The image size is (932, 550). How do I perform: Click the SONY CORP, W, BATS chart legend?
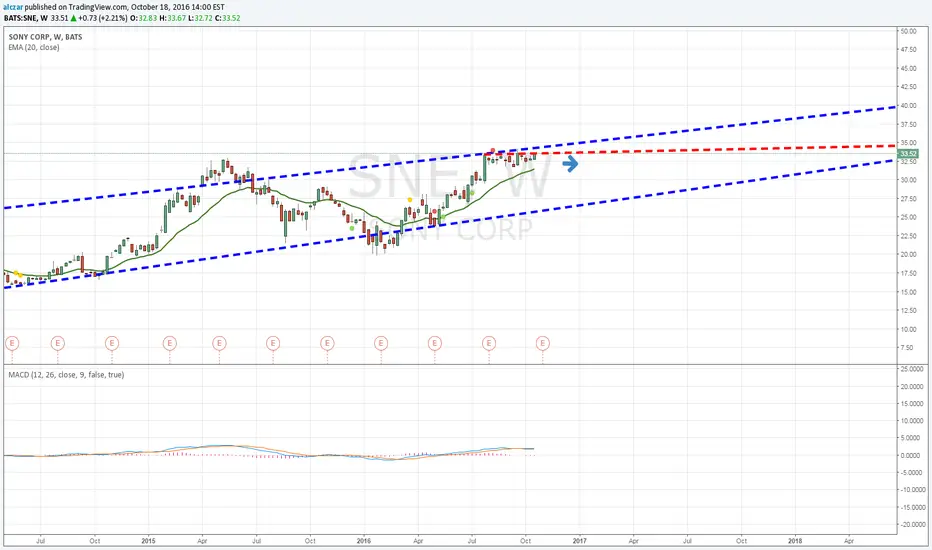pyautogui.click(x=45, y=37)
